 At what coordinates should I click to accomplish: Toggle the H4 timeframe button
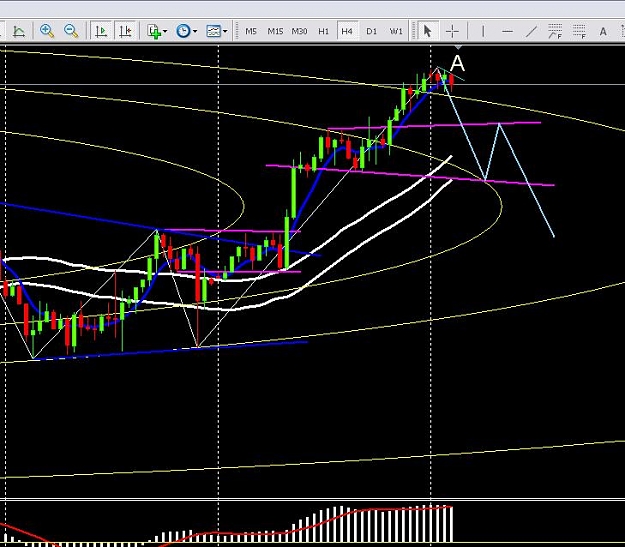click(347, 31)
